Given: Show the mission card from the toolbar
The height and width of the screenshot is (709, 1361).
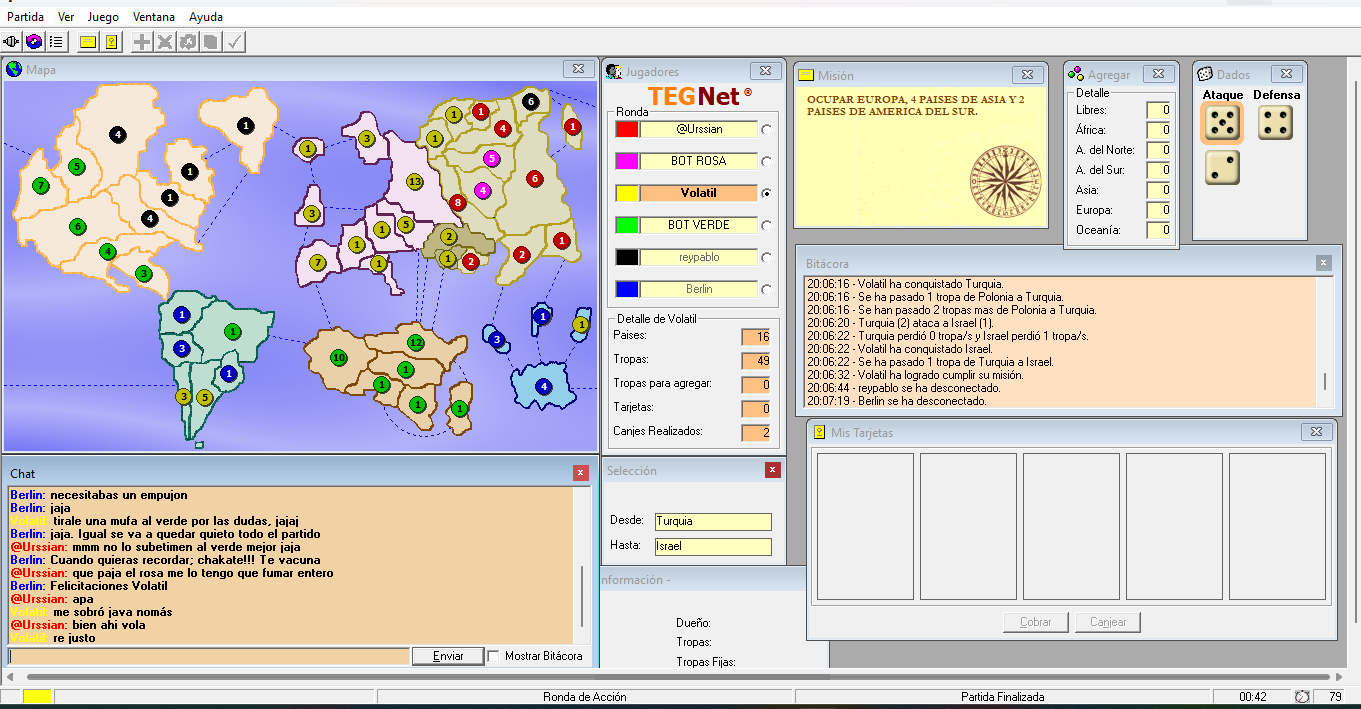Looking at the screenshot, I should click(x=88, y=42).
